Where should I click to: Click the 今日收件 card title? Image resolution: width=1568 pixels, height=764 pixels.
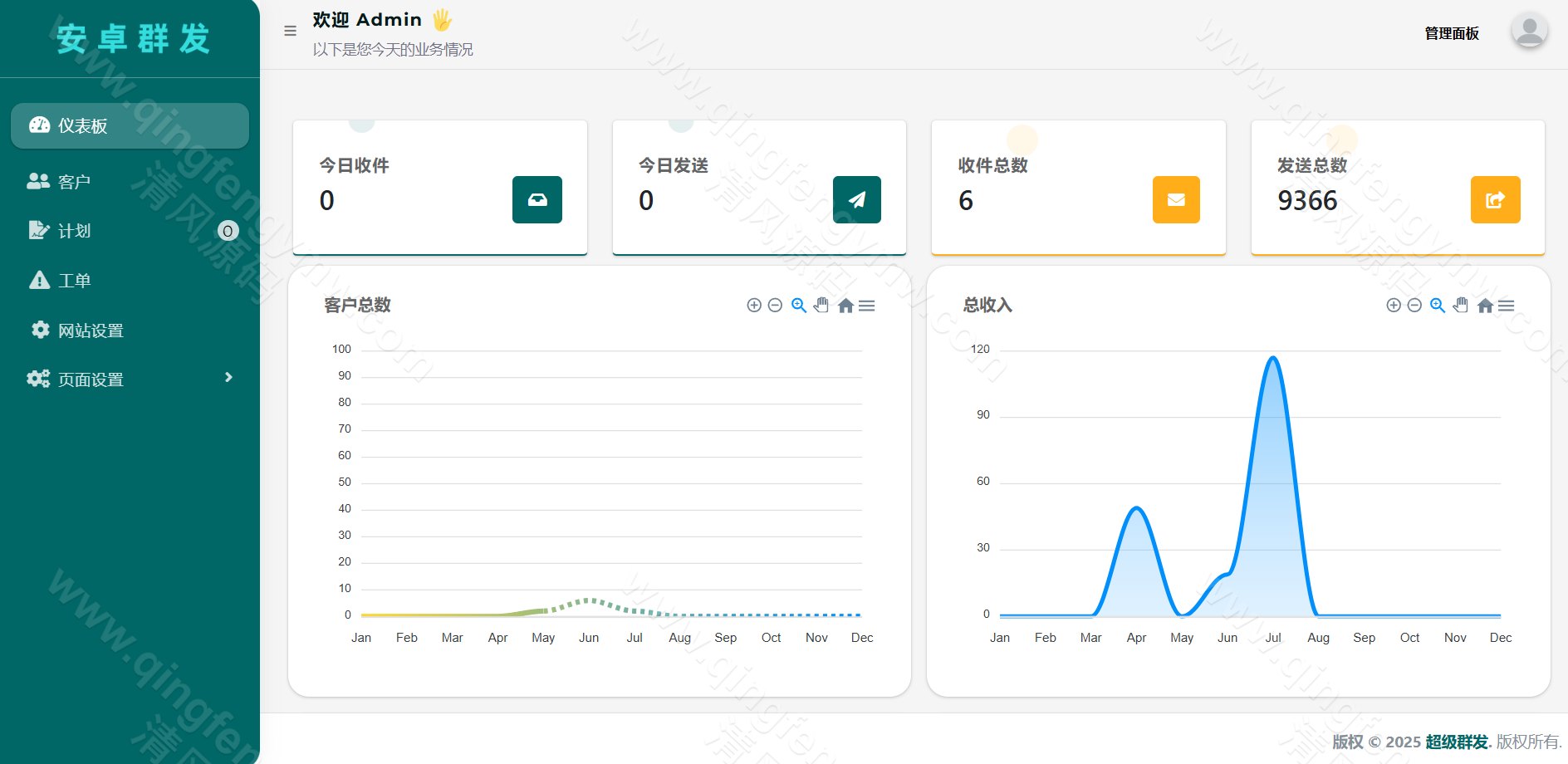[x=355, y=165]
